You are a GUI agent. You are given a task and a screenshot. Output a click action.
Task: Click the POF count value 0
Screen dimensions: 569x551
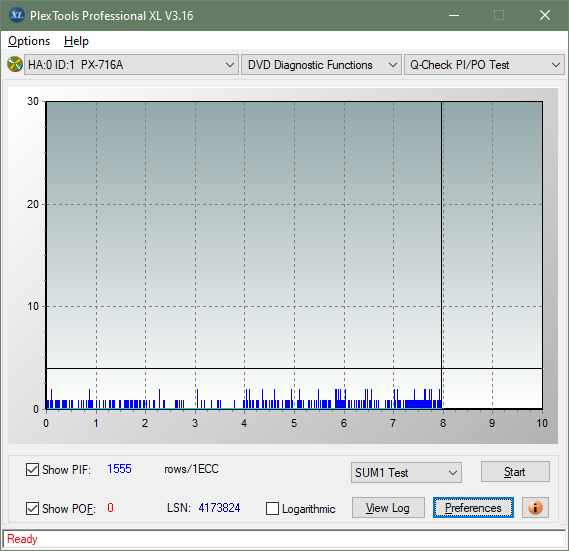pyautogui.click(x=110, y=508)
